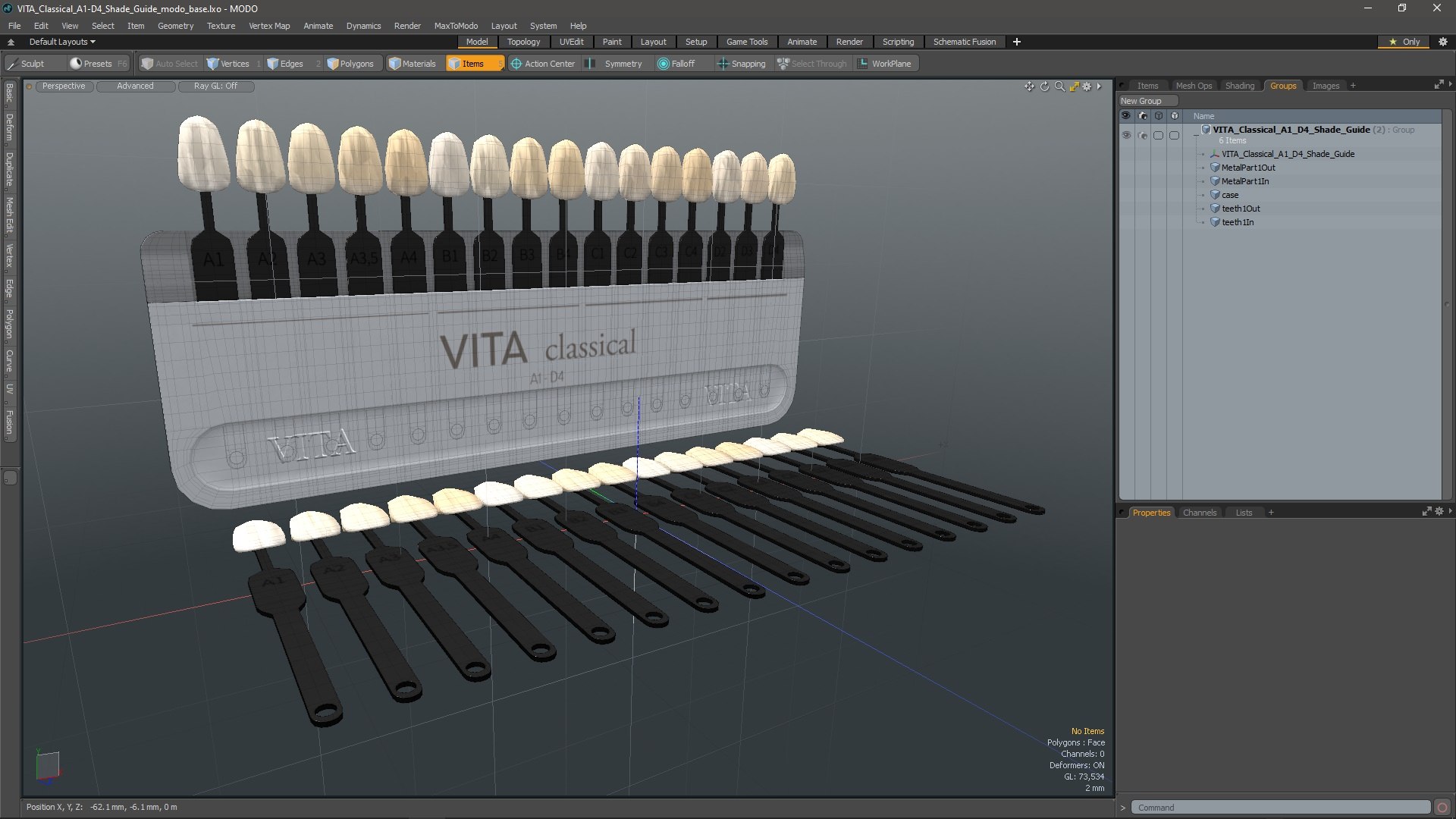Check the lock box for the VITA group
This screenshot has height=819, width=1456.
point(1158,135)
